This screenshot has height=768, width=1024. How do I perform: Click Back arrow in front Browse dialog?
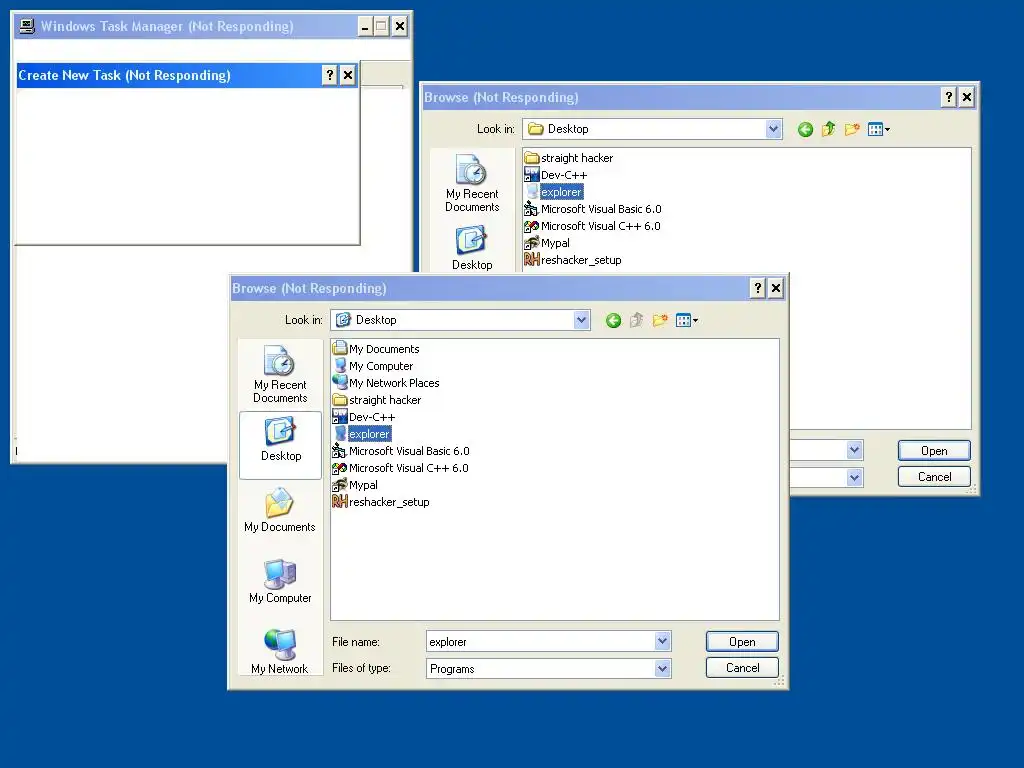click(613, 320)
